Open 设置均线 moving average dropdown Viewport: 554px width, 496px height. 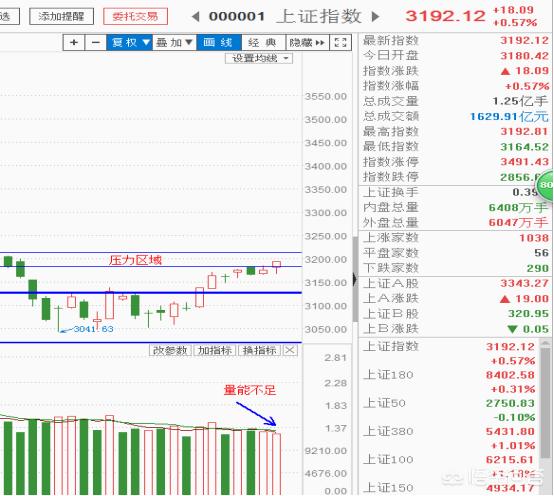259,58
